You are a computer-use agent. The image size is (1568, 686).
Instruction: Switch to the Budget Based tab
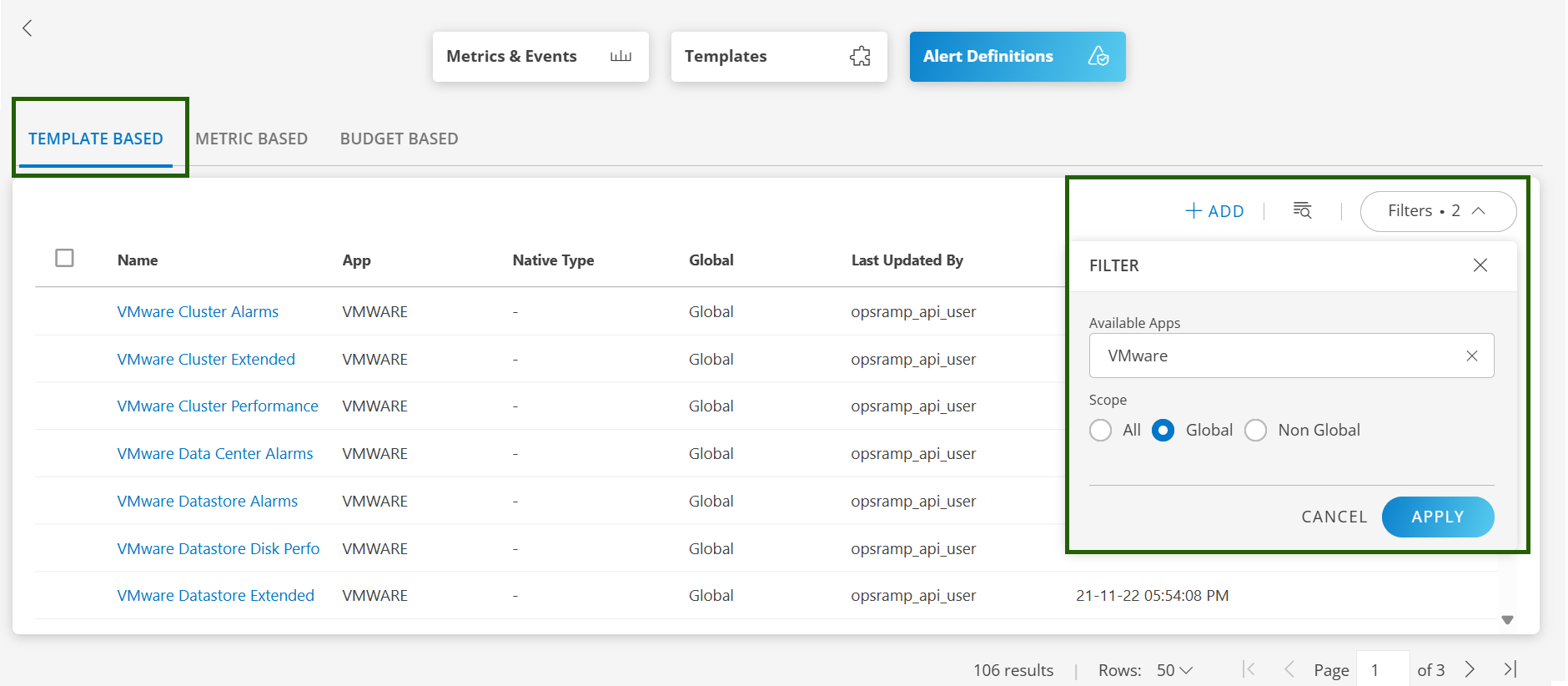click(399, 139)
